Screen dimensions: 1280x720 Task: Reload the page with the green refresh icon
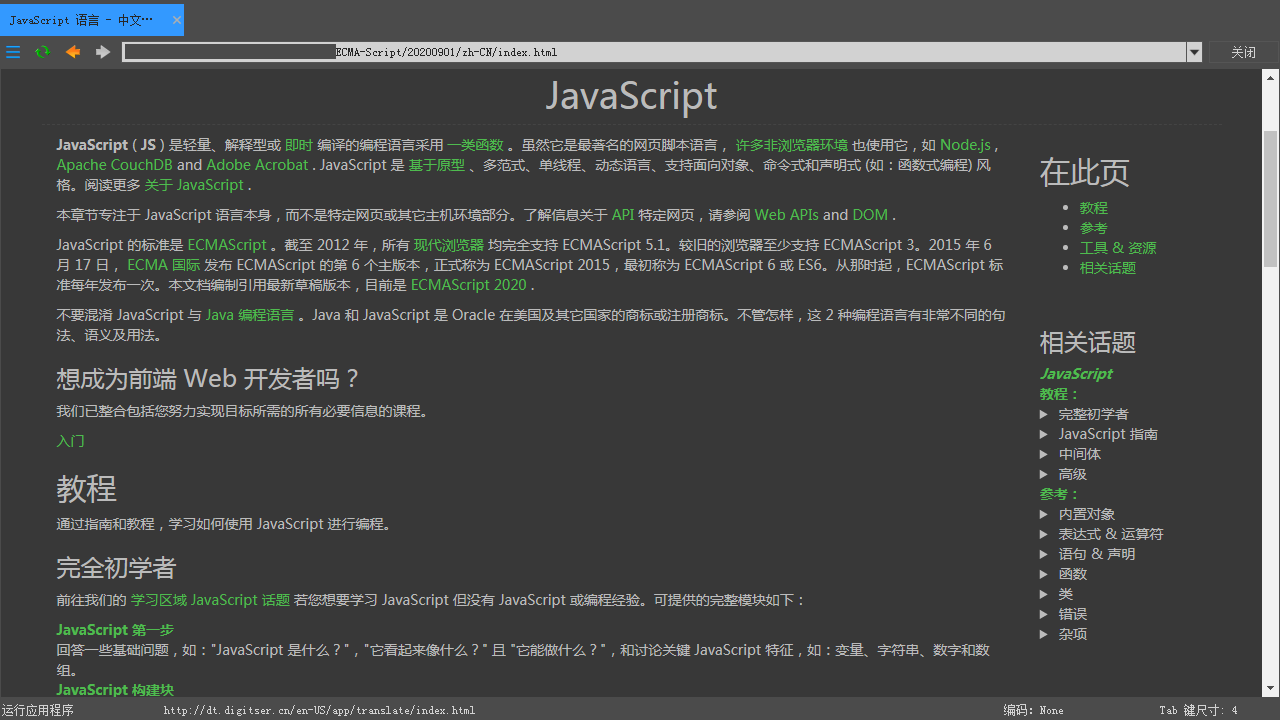(x=42, y=52)
